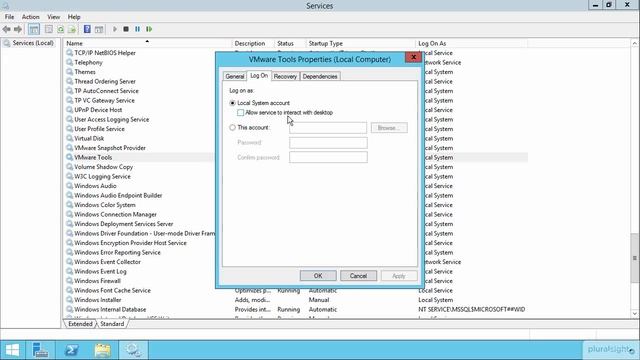Toggle the Show/Hide Console Tree icon
Screen dimensions: 640x360
34,29
